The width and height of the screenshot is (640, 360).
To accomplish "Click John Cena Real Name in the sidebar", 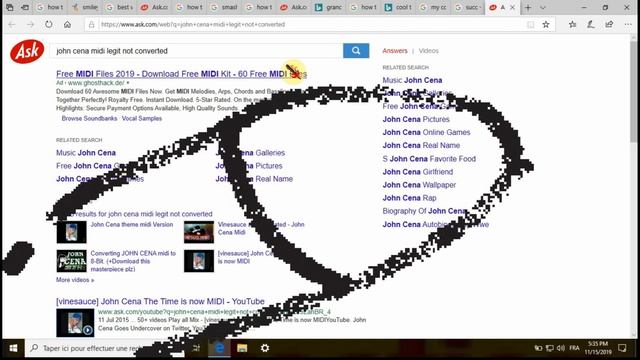I will (421, 145).
